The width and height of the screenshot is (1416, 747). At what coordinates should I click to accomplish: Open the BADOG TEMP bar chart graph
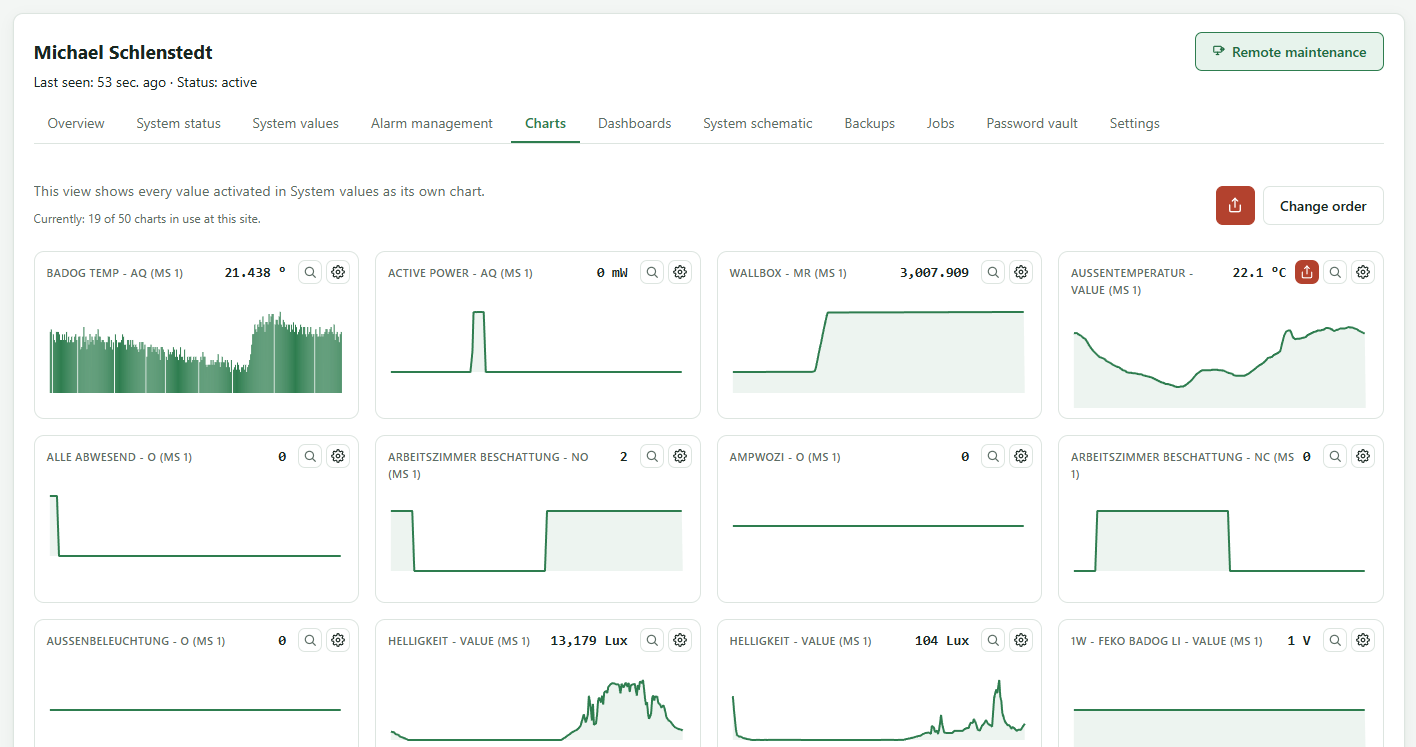pos(196,352)
